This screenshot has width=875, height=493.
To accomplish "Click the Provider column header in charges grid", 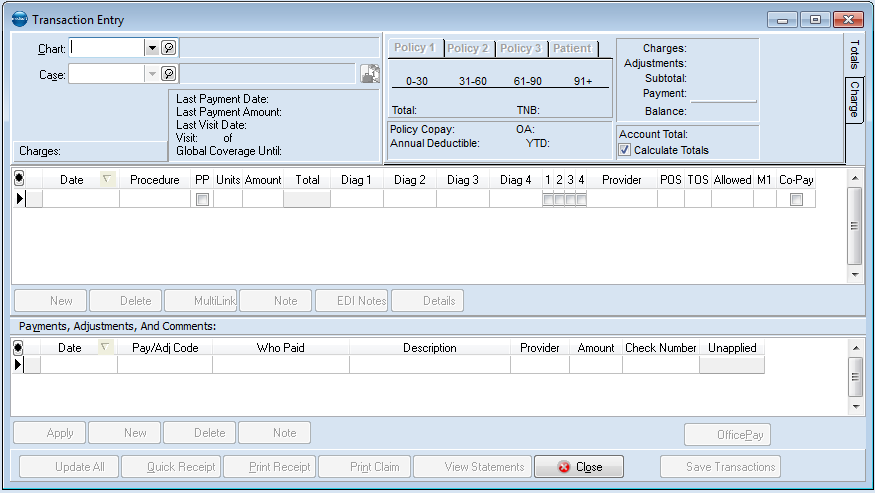I will click(x=622, y=179).
